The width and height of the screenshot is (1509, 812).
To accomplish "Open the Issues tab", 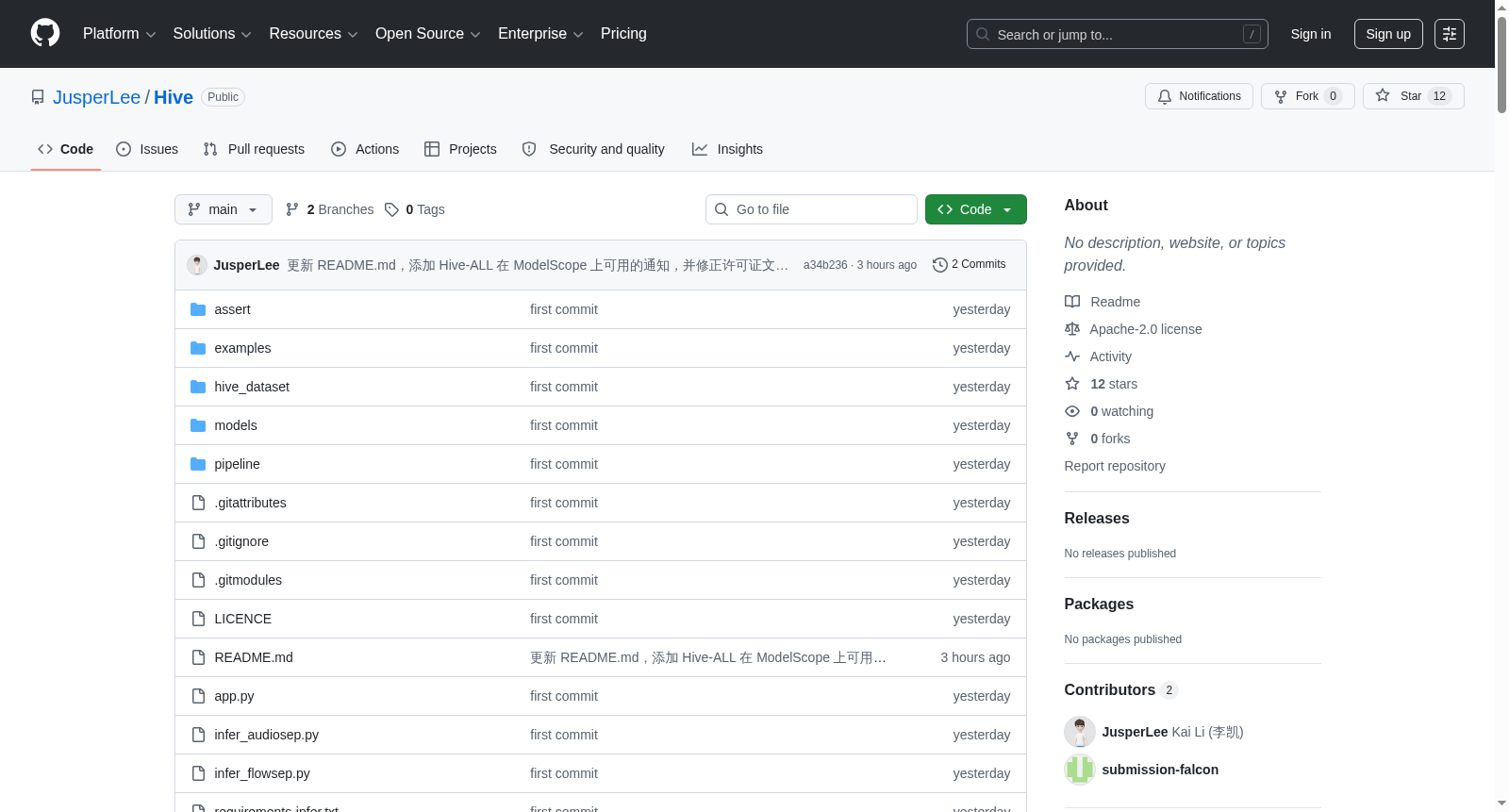I will 147,149.
